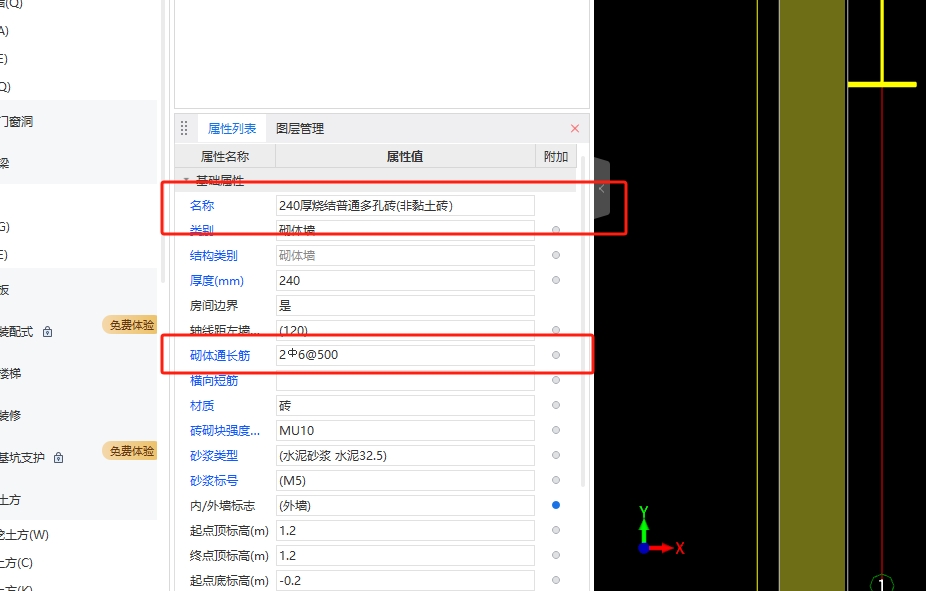Click the 属性名称 column header
Screen dimensions: 926x591
(225, 156)
